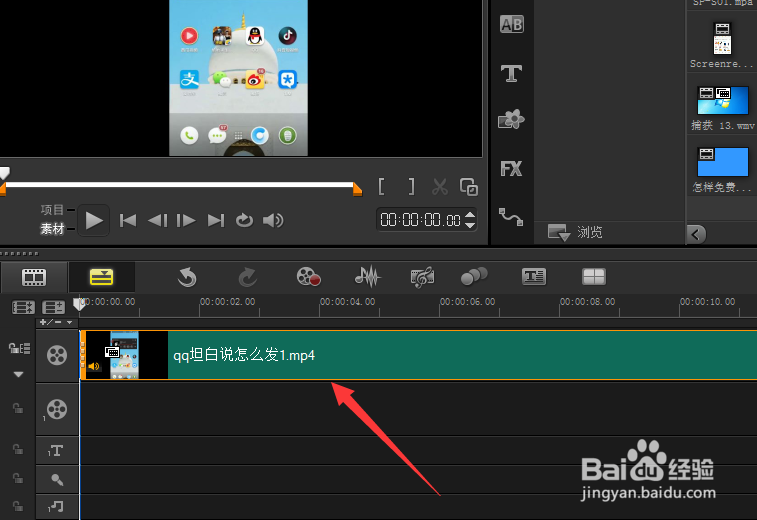Click the title track T icon
This screenshot has height=520, width=757.
pos(56,450)
